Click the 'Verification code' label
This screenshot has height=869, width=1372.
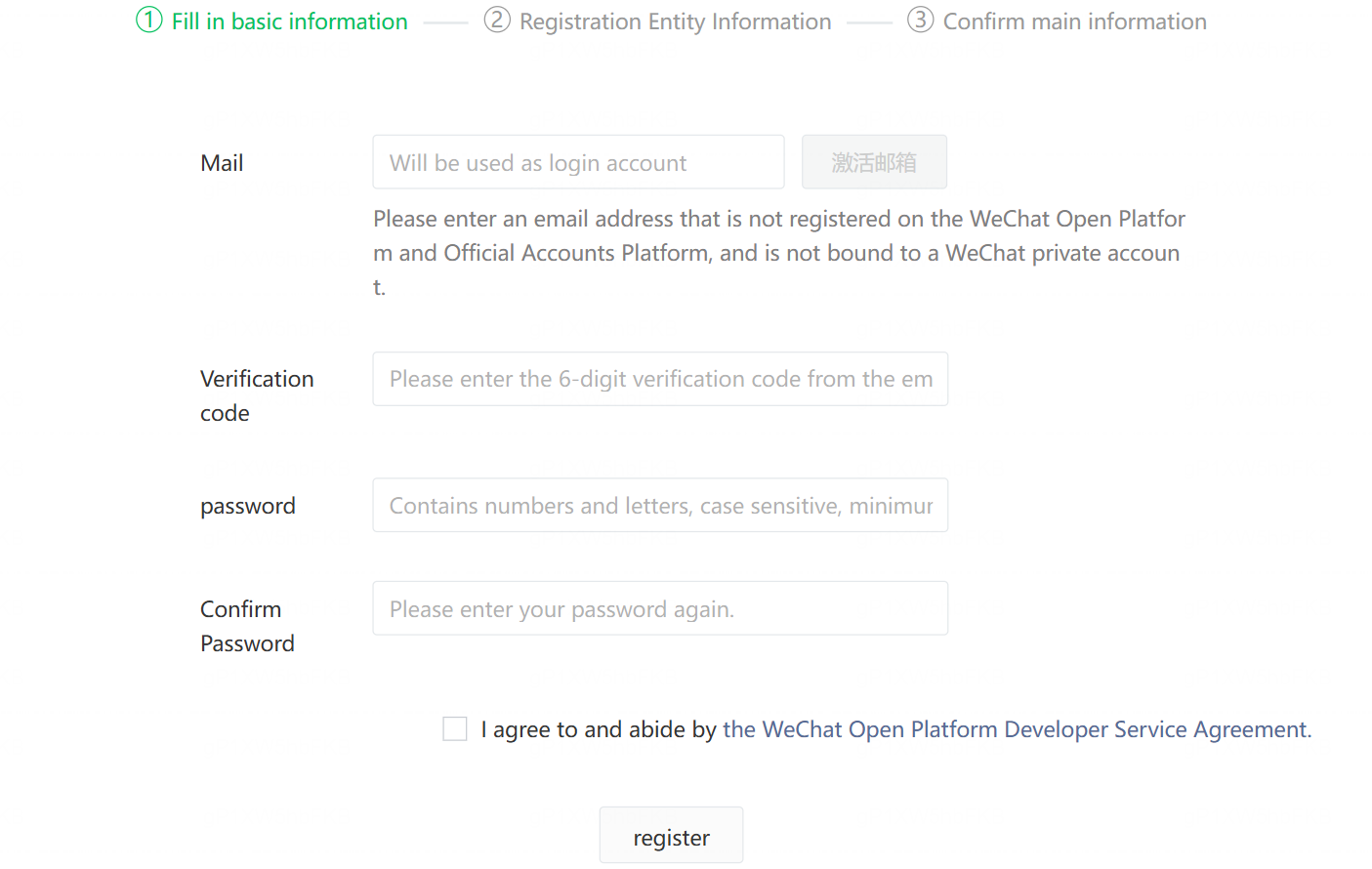pyautogui.click(x=257, y=395)
